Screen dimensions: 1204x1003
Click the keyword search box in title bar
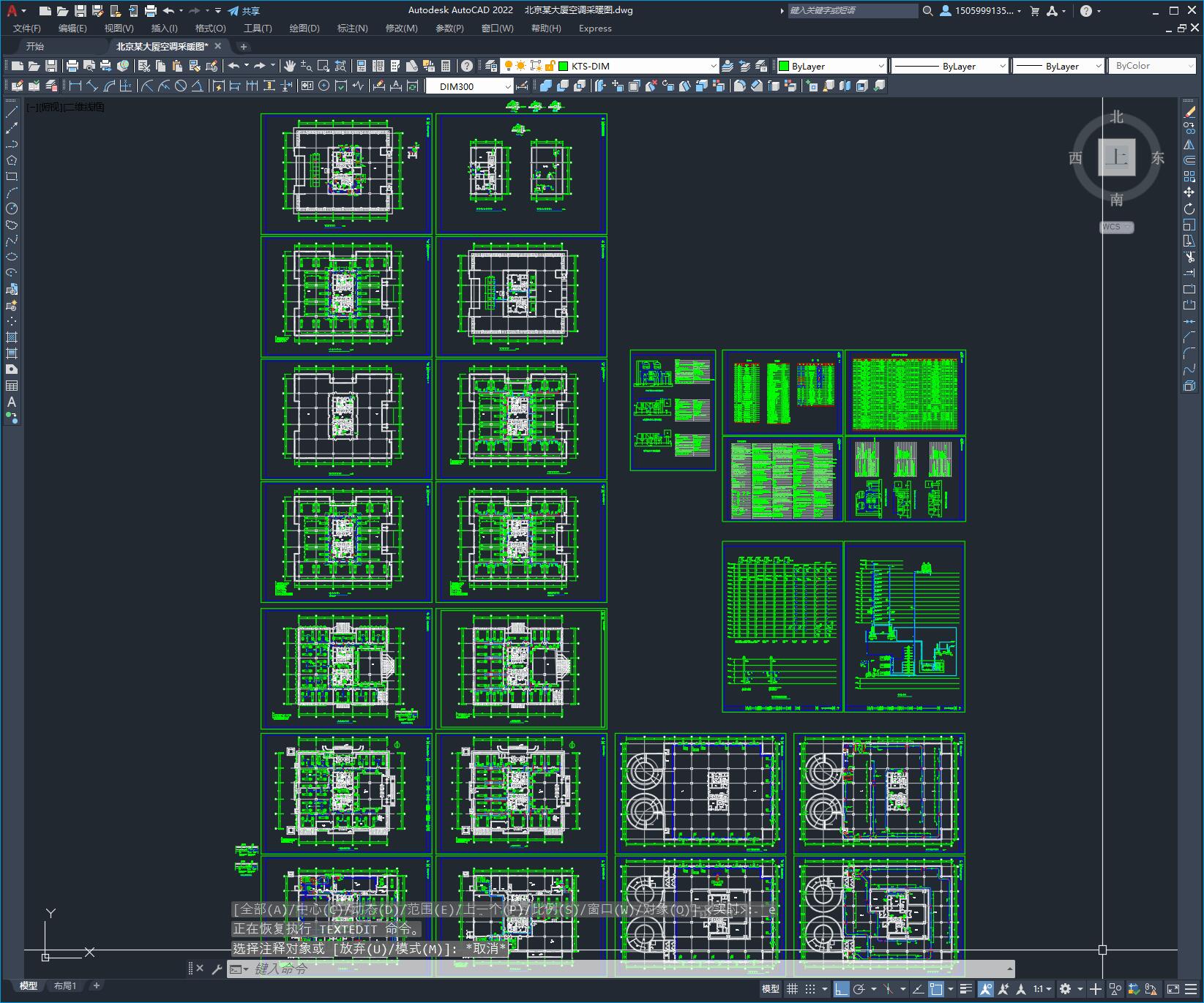(x=853, y=11)
